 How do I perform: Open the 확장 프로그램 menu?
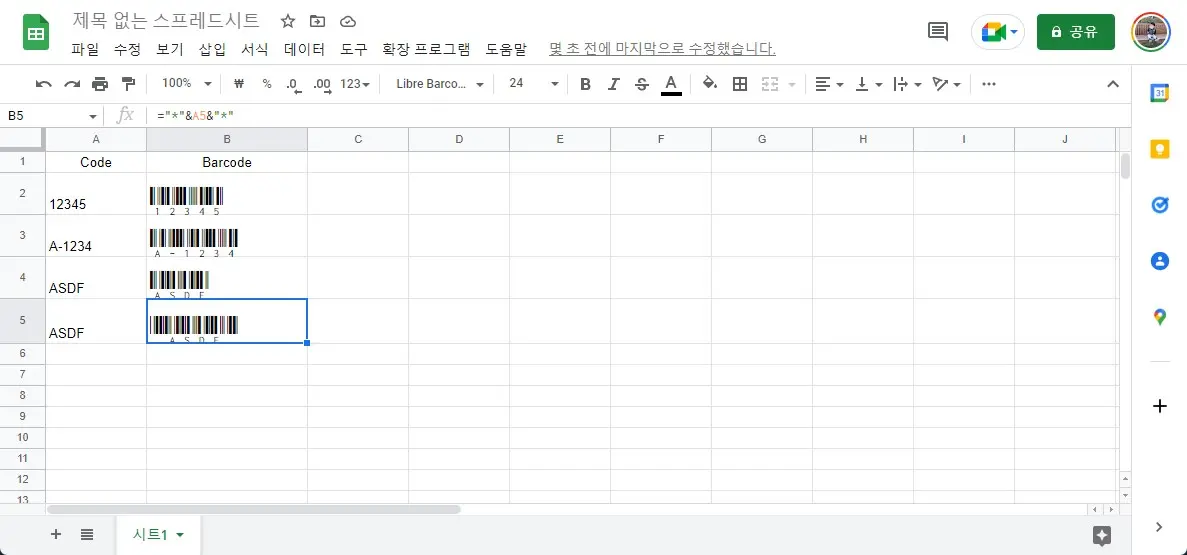[426, 50]
